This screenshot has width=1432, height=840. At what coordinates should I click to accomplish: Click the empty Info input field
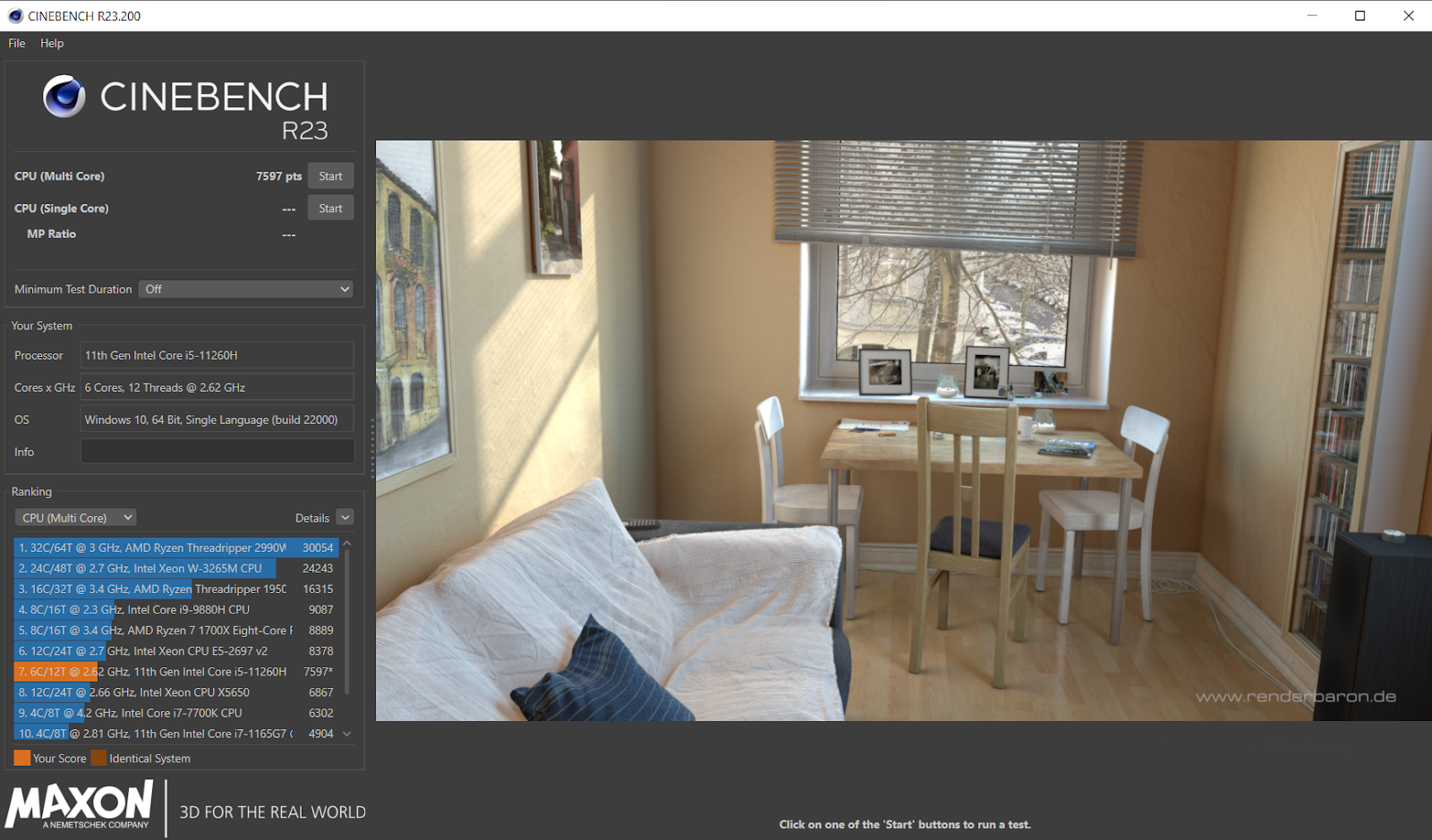(x=217, y=452)
